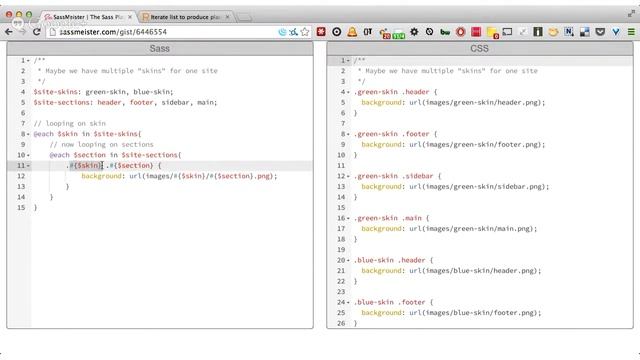Close the SassMeister tab
This screenshot has width=640, height=360.
130,17
